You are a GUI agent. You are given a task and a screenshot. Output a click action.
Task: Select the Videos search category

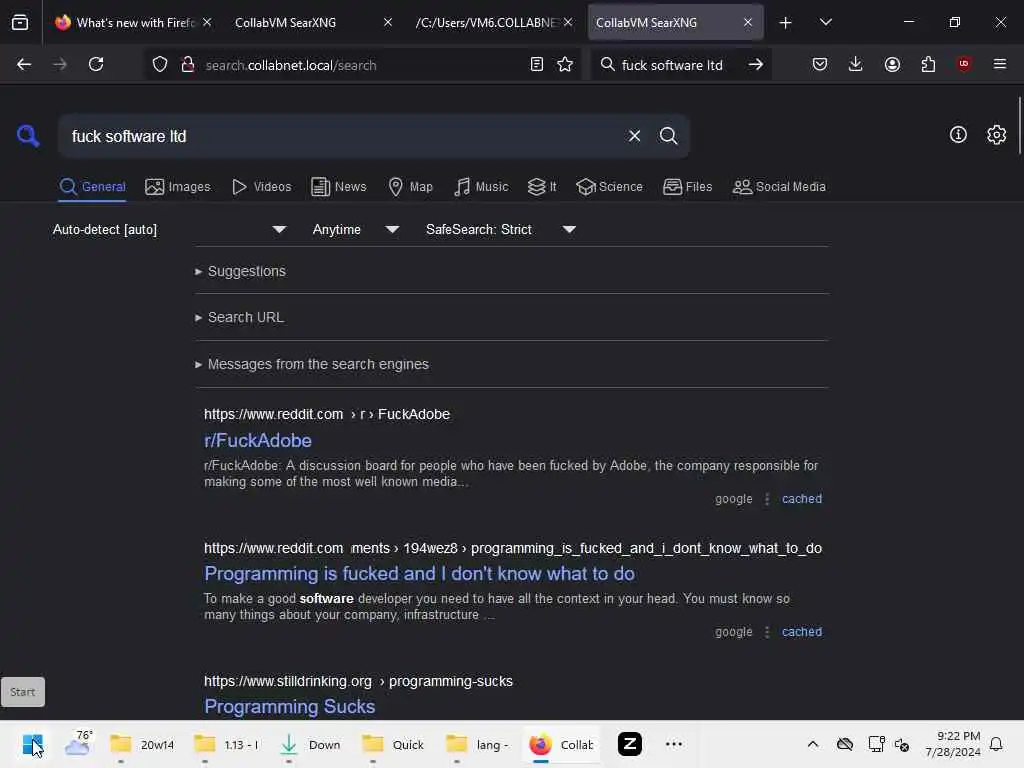click(x=261, y=187)
